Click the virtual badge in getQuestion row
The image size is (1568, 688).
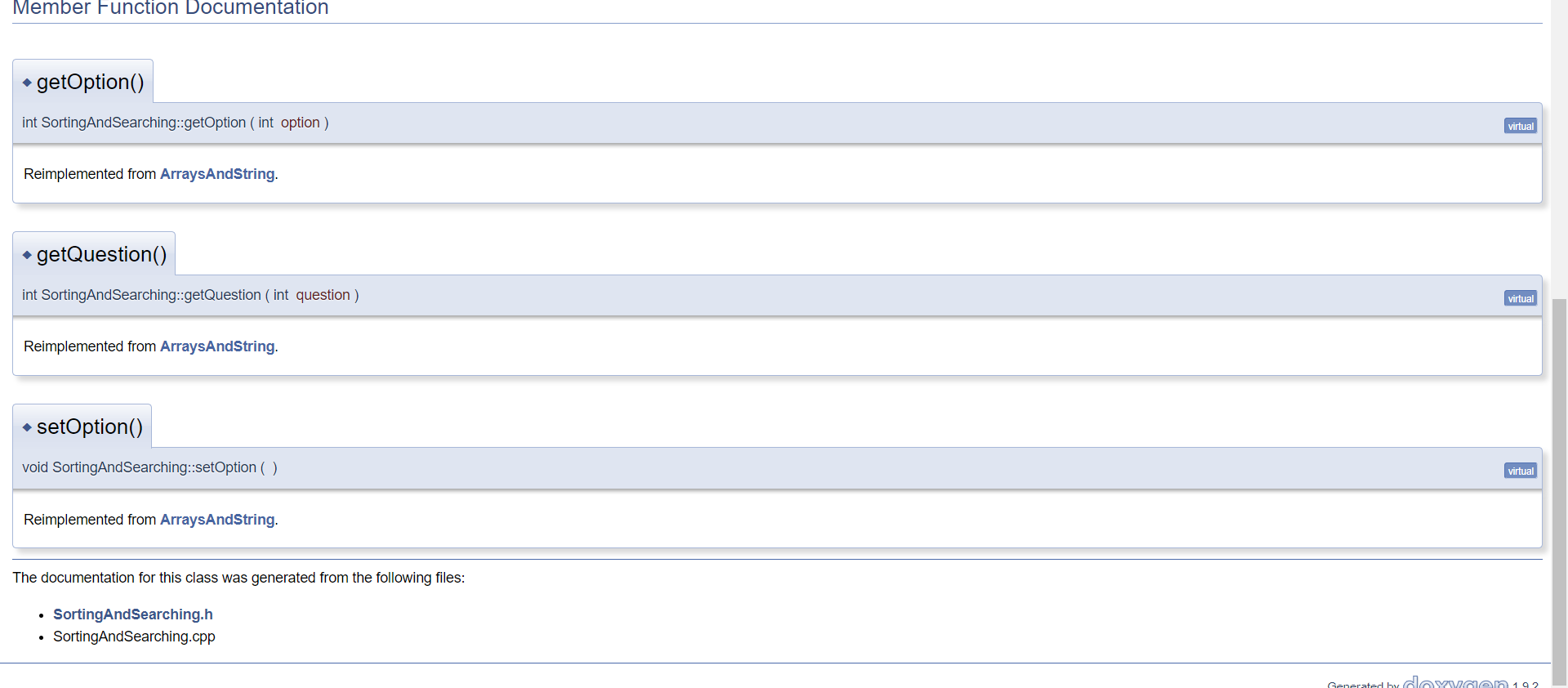pyautogui.click(x=1521, y=298)
